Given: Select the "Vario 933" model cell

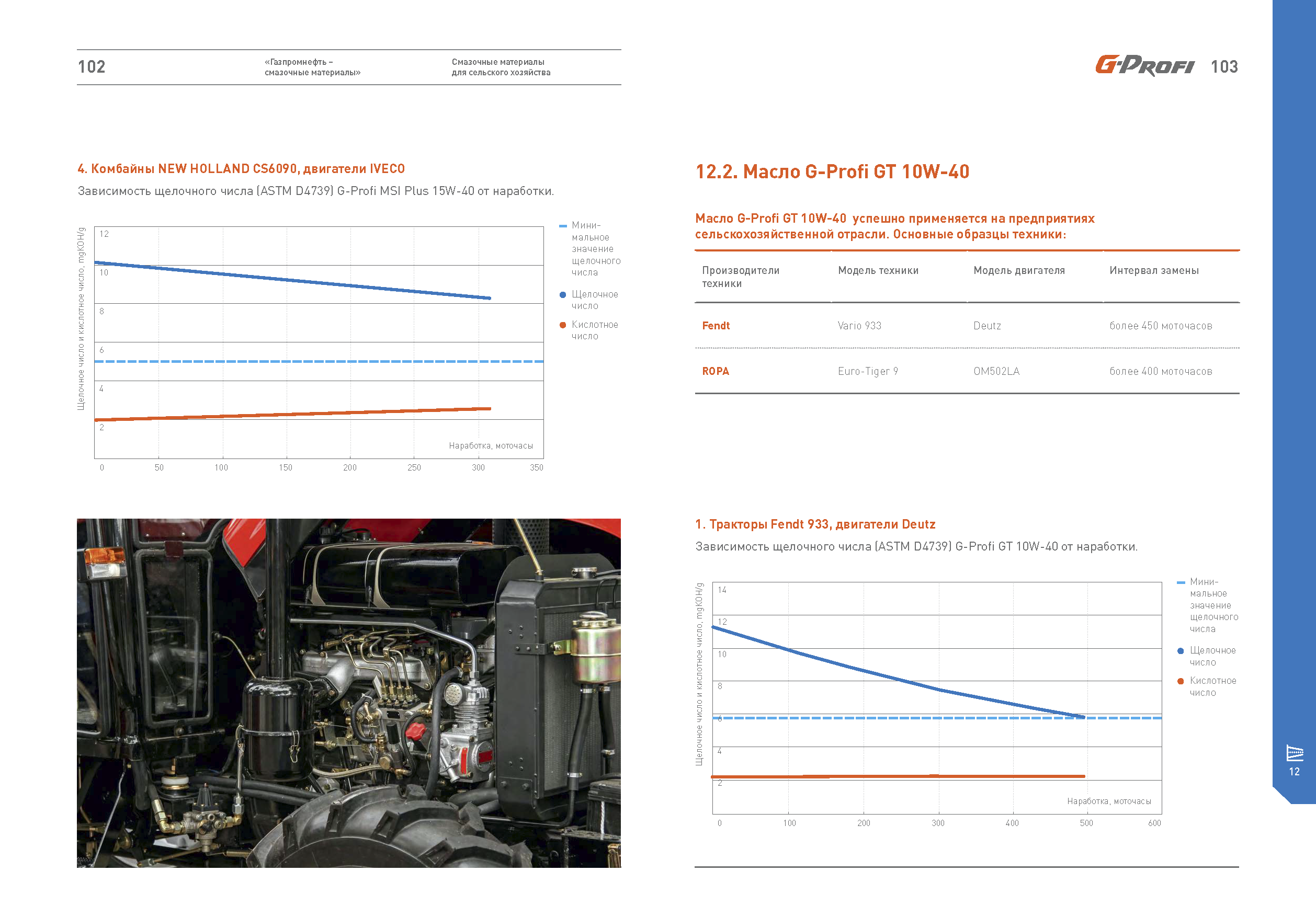Looking at the screenshot, I should [859, 326].
